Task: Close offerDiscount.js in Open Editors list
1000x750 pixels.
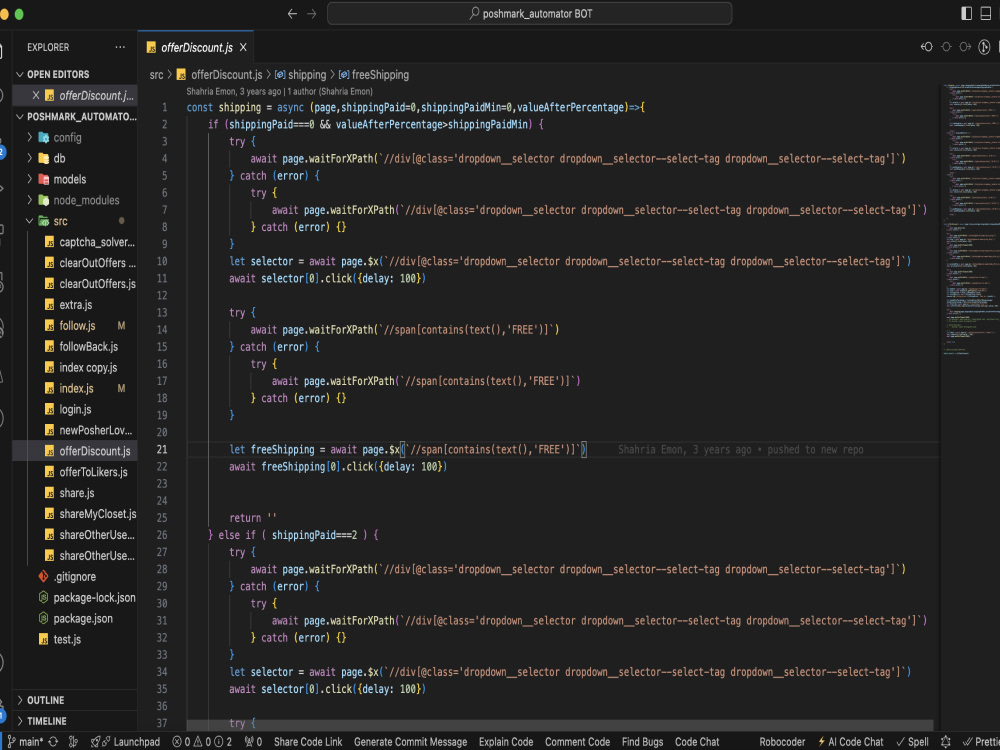Action: click(36, 96)
